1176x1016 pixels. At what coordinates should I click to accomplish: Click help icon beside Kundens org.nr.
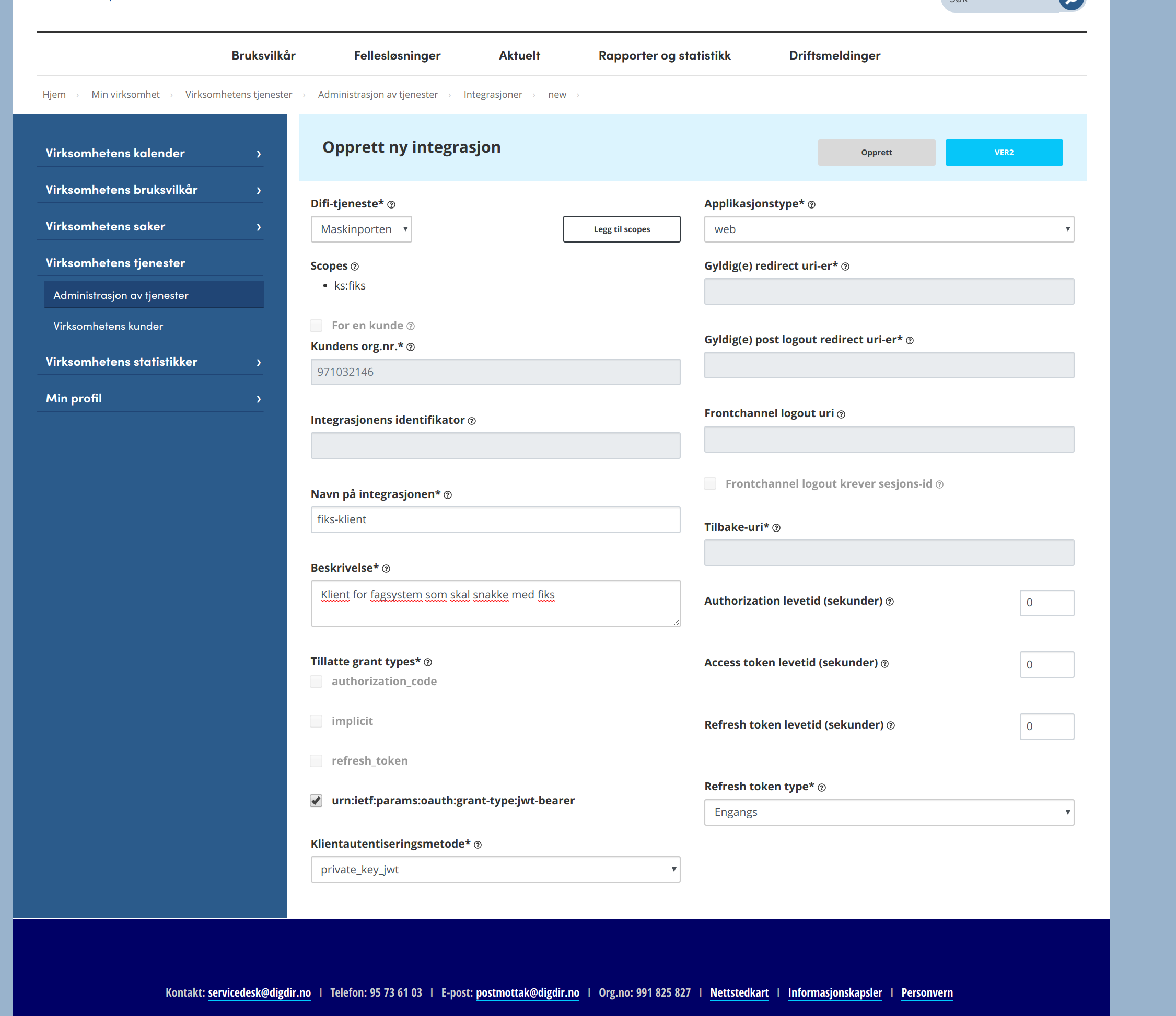click(411, 347)
